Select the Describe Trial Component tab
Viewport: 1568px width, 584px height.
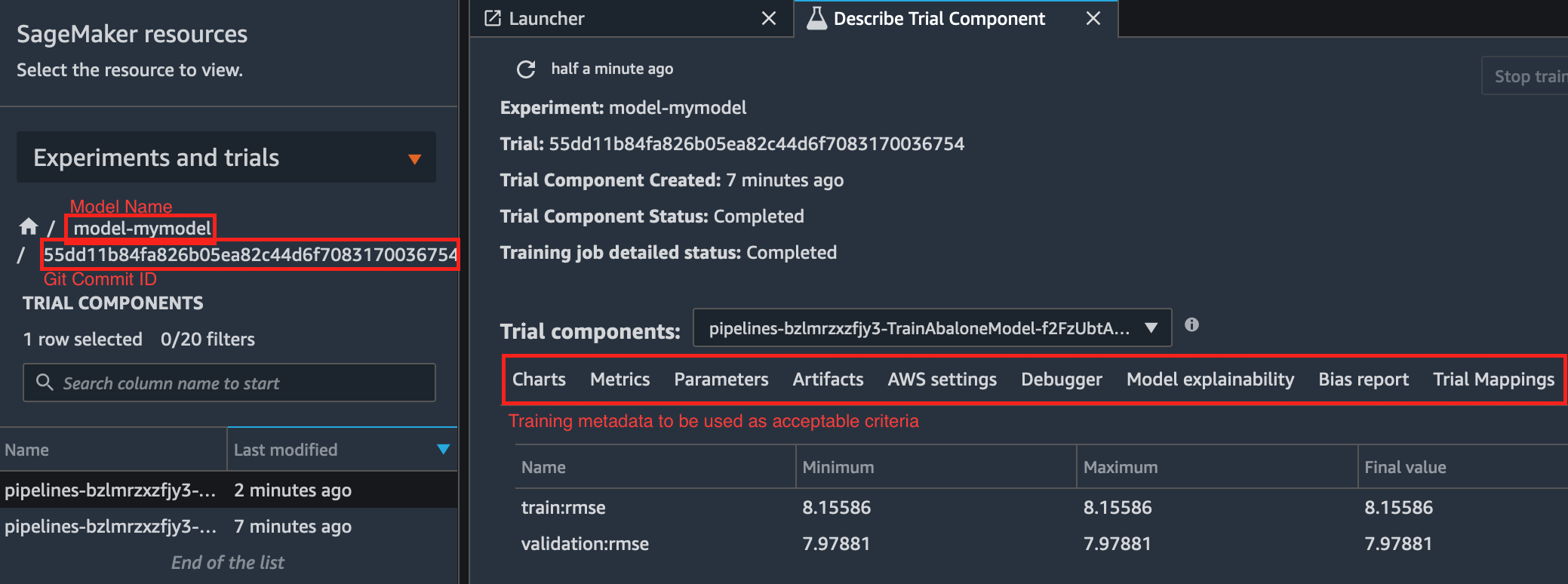(x=955, y=18)
